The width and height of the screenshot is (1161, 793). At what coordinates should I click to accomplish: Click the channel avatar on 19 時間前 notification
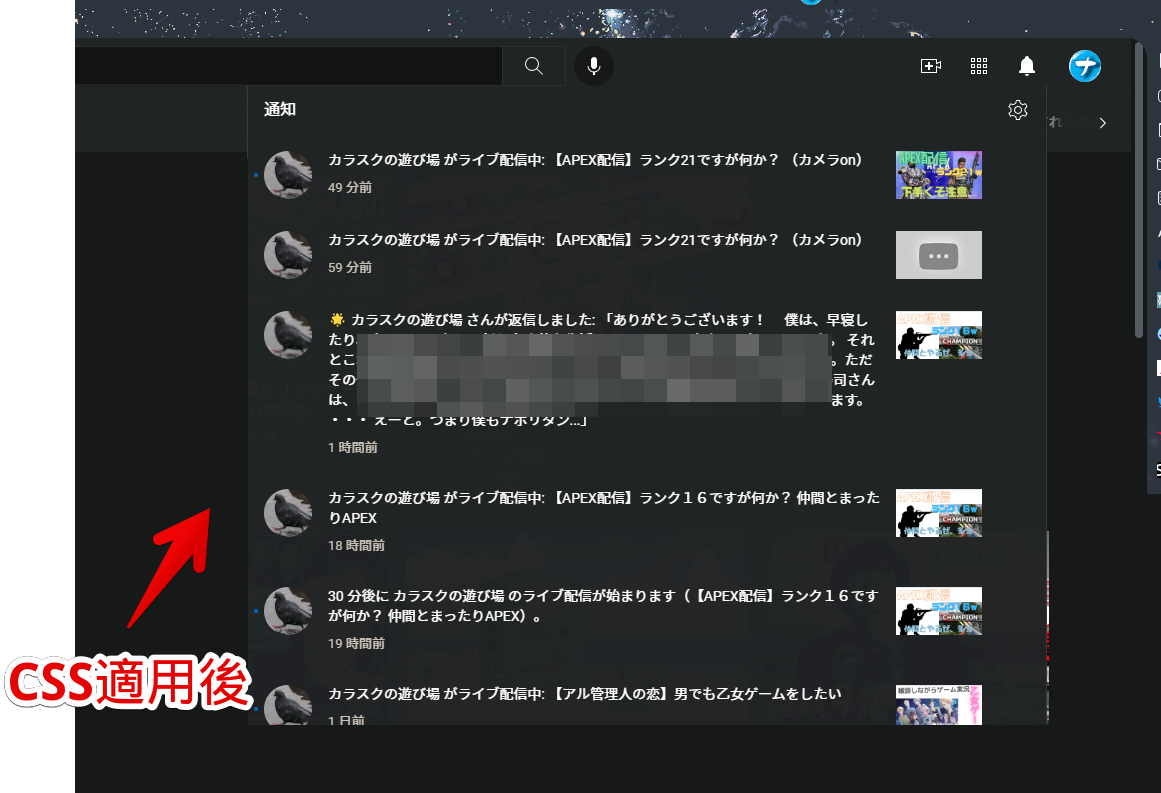pos(288,611)
